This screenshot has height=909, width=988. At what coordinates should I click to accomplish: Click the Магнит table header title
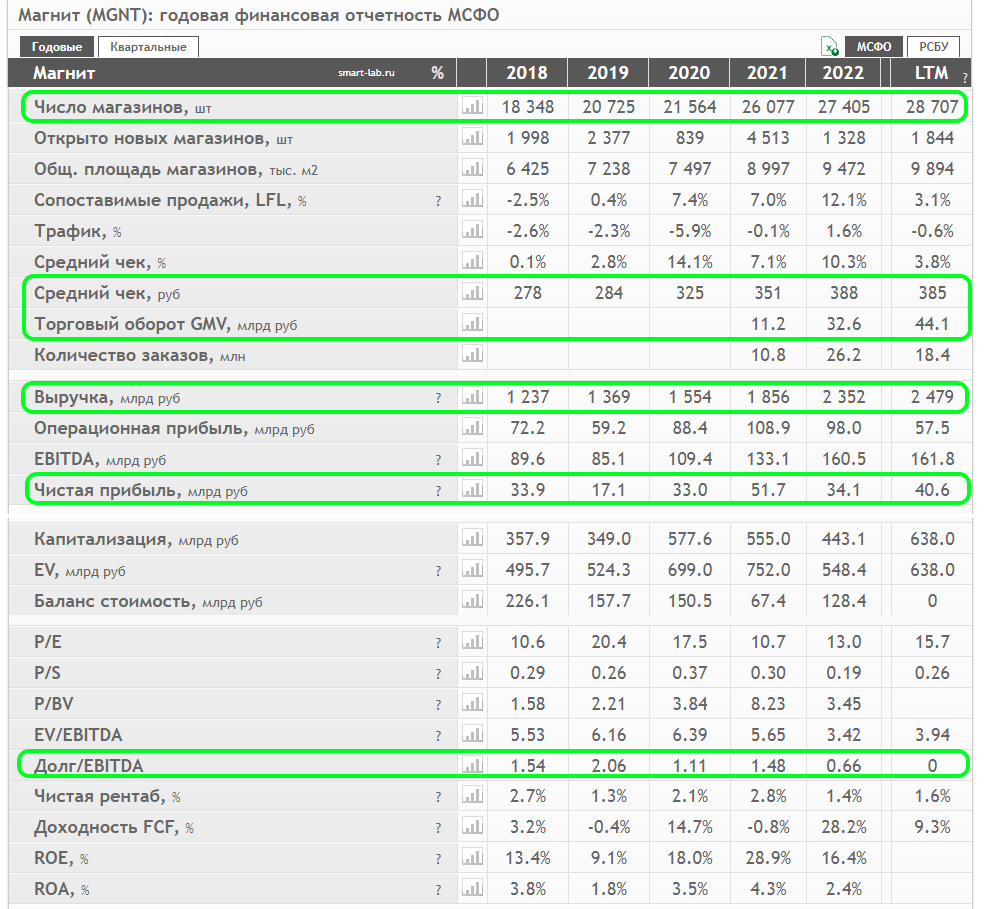[x=64, y=73]
